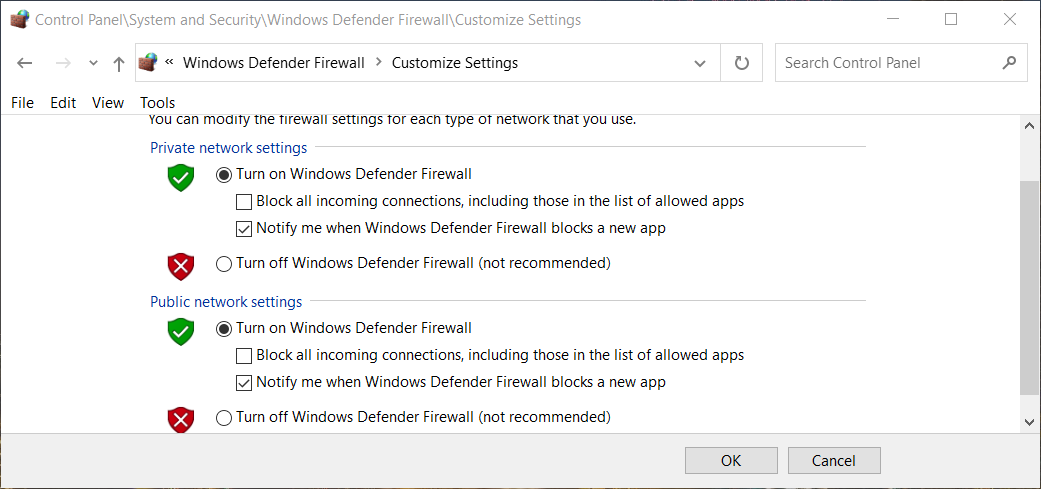Click Customize Settings breadcrumb
The image size is (1041, 489).
click(x=455, y=63)
